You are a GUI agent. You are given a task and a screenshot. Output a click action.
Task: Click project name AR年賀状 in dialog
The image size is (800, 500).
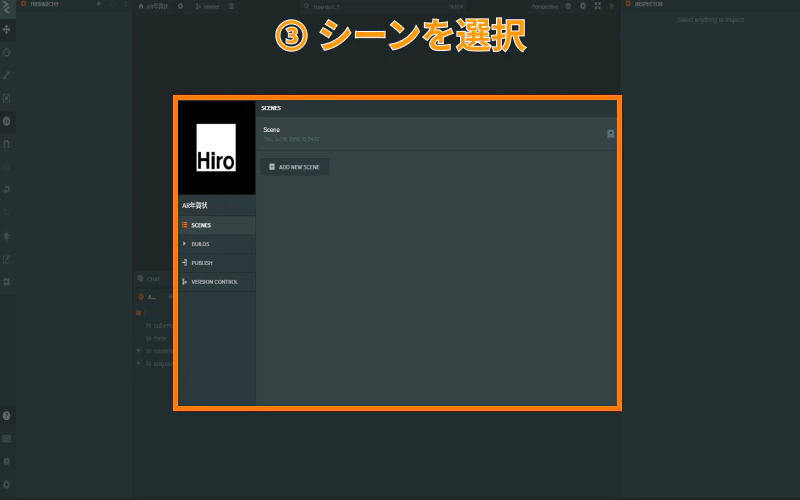(x=195, y=206)
